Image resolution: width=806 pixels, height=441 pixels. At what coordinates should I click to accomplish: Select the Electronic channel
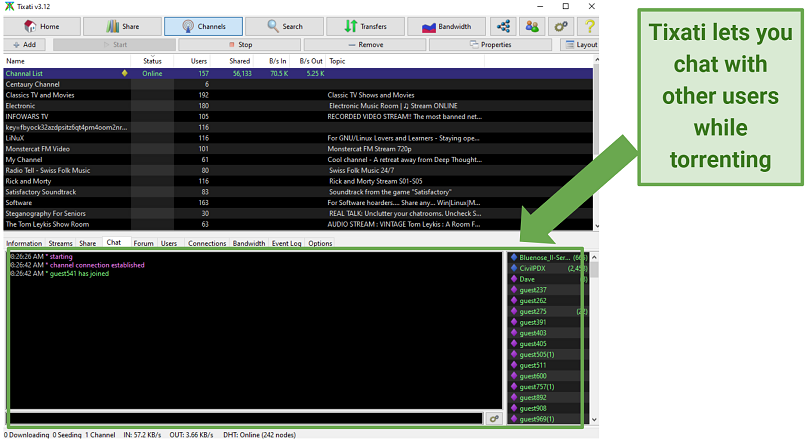[x=298, y=106]
